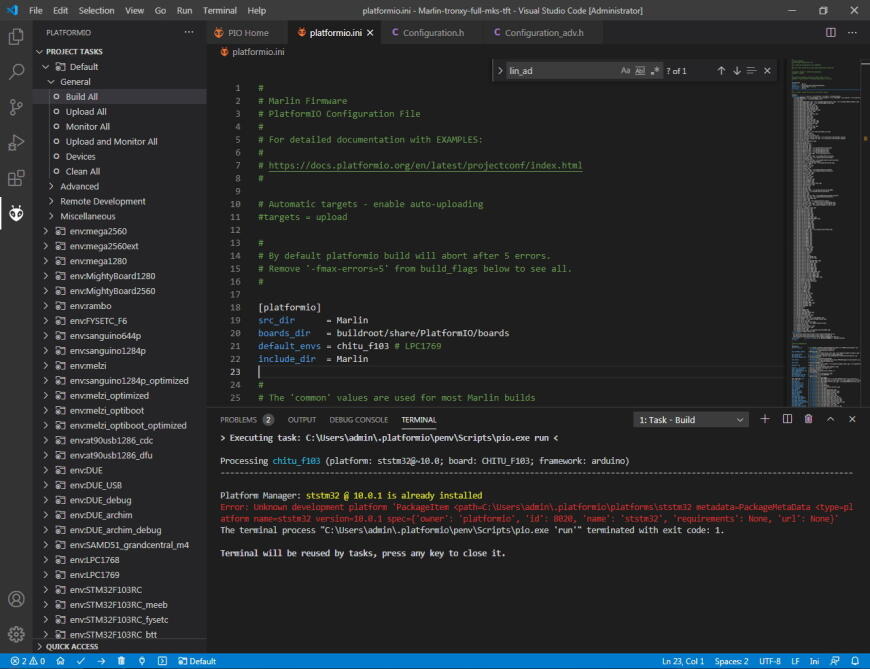Switch to the PIO Home tab
Image resolution: width=870 pixels, height=669 pixels.
coord(247,33)
